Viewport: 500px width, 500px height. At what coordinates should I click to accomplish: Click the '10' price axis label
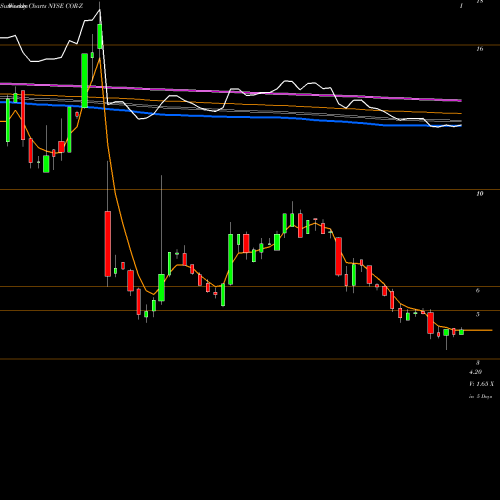(479, 194)
